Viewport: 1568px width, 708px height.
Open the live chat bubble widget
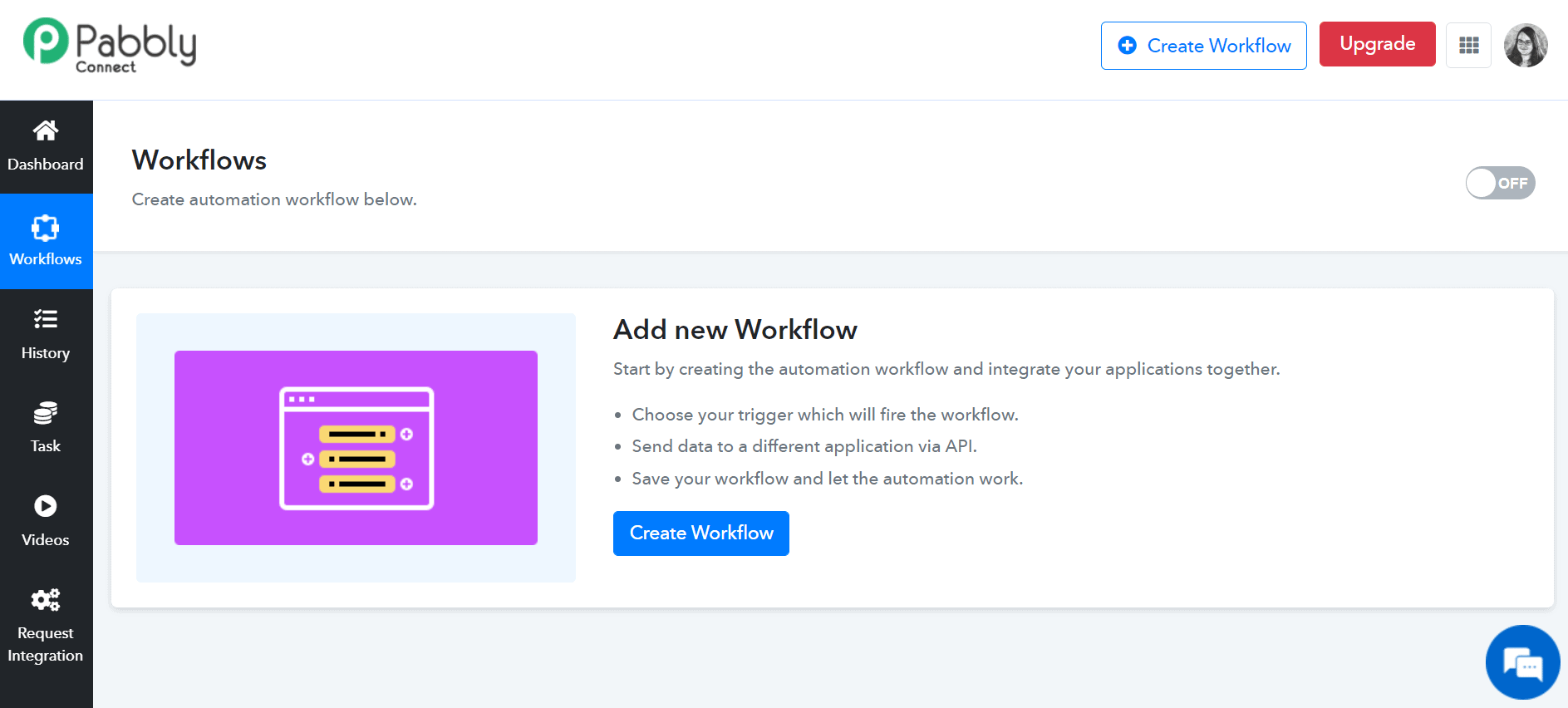coord(1522,663)
